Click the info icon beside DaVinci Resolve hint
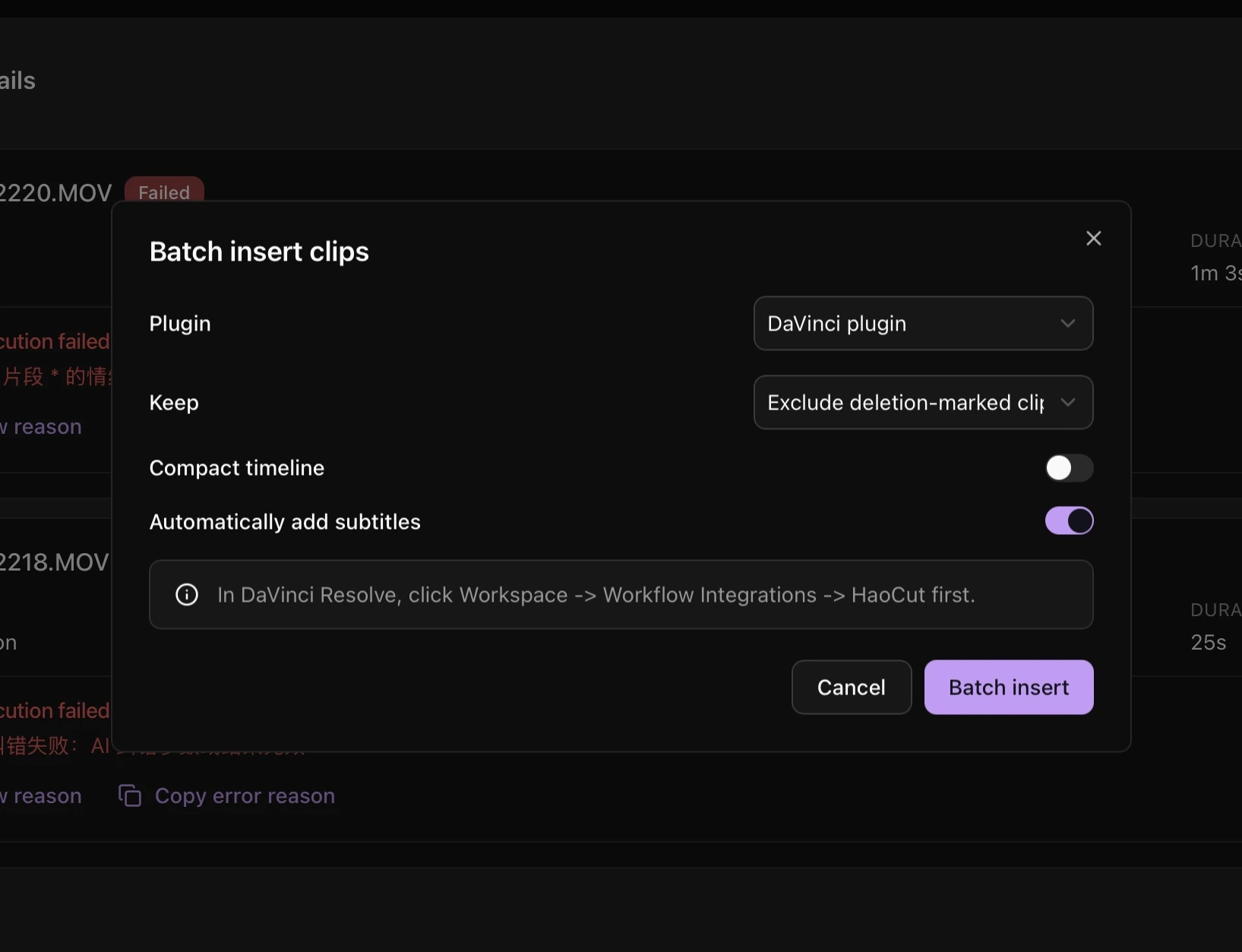The height and width of the screenshot is (952, 1242). pyautogui.click(x=187, y=595)
